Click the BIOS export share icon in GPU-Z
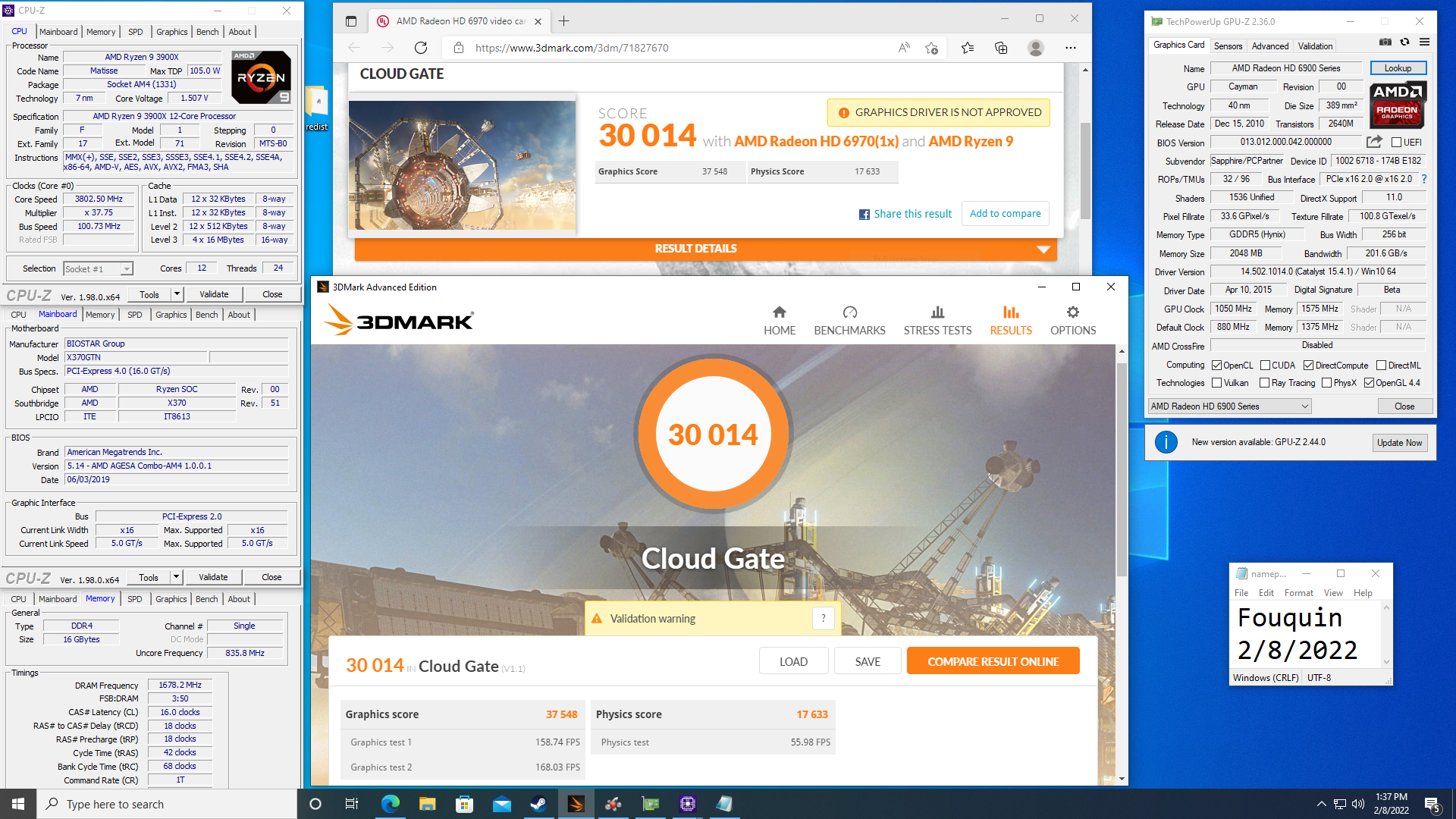The image size is (1456, 819). pyautogui.click(x=1374, y=142)
